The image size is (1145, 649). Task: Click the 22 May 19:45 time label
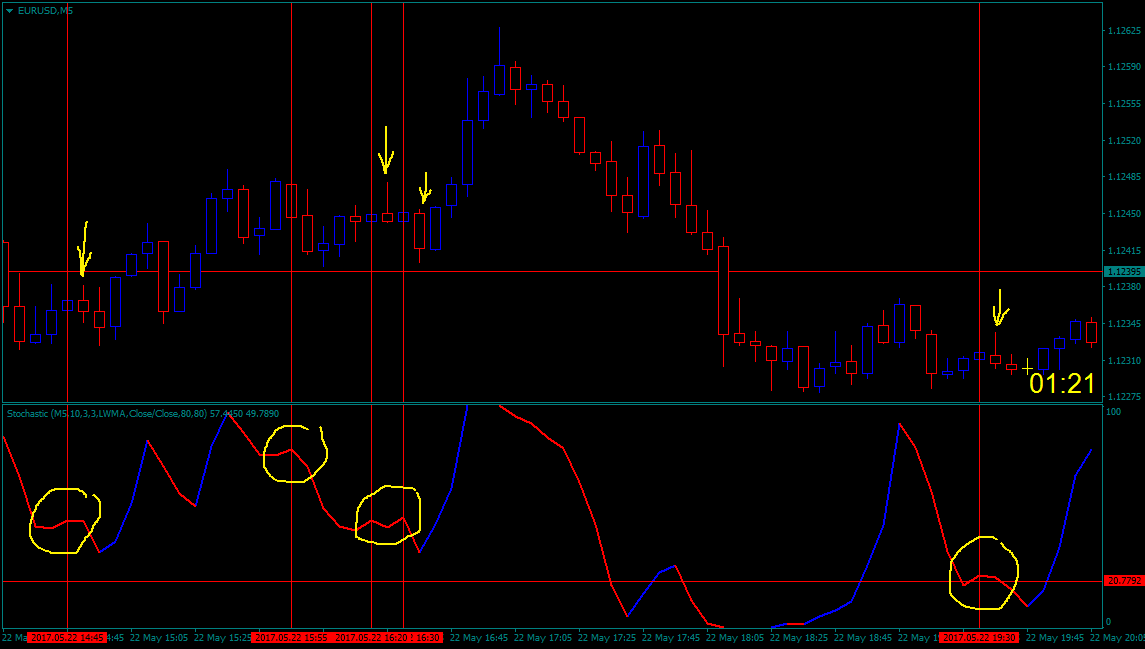tap(1055, 637)
